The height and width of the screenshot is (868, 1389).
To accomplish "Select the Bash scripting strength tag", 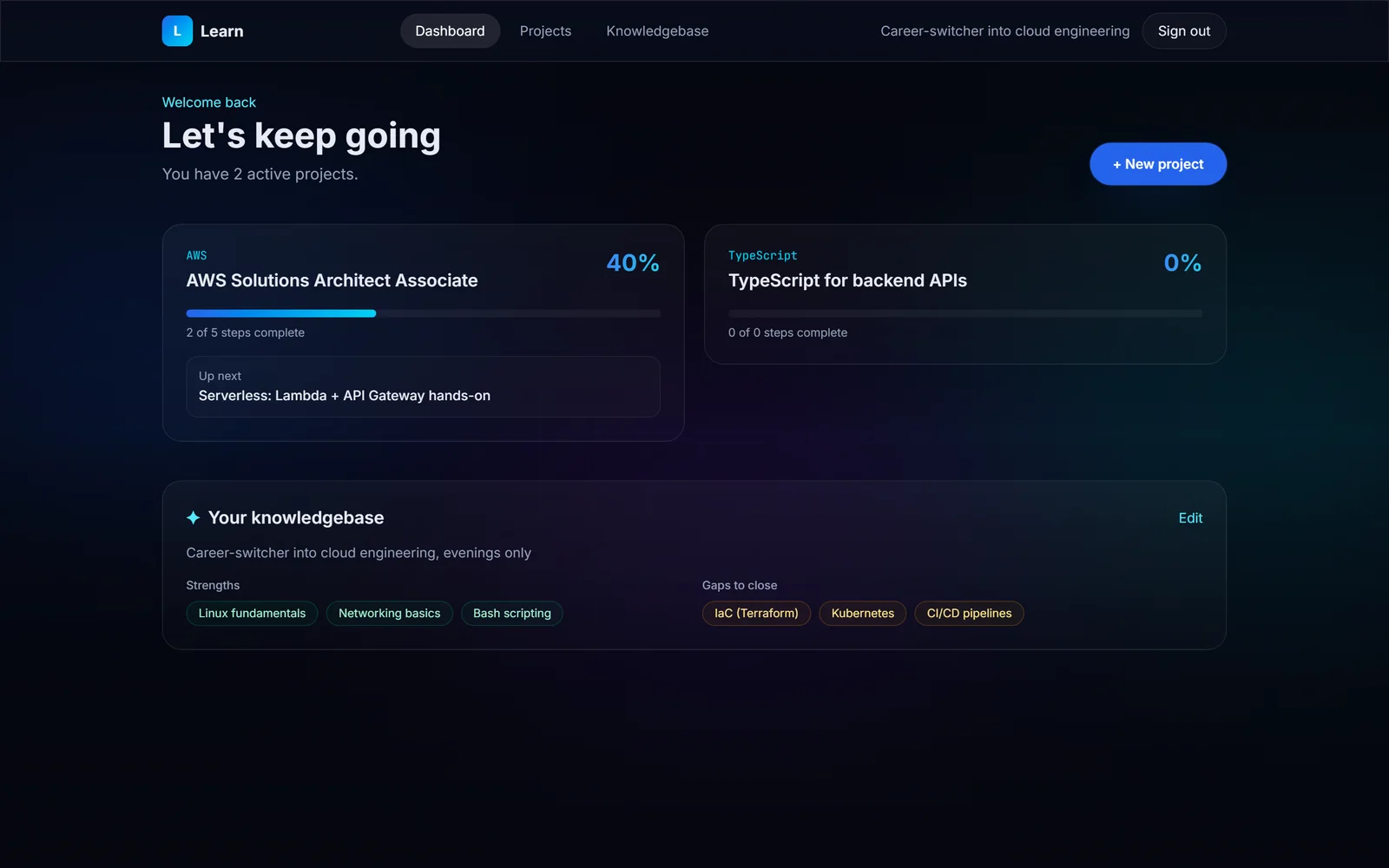I will pos(512,613).
